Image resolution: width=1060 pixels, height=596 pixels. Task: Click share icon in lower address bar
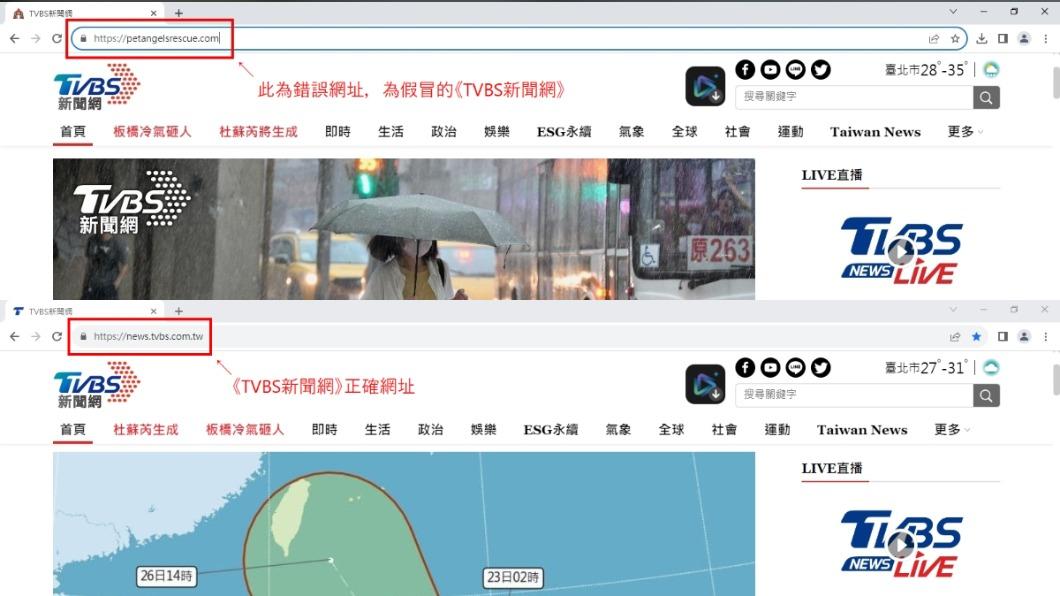tap(955, 337)
